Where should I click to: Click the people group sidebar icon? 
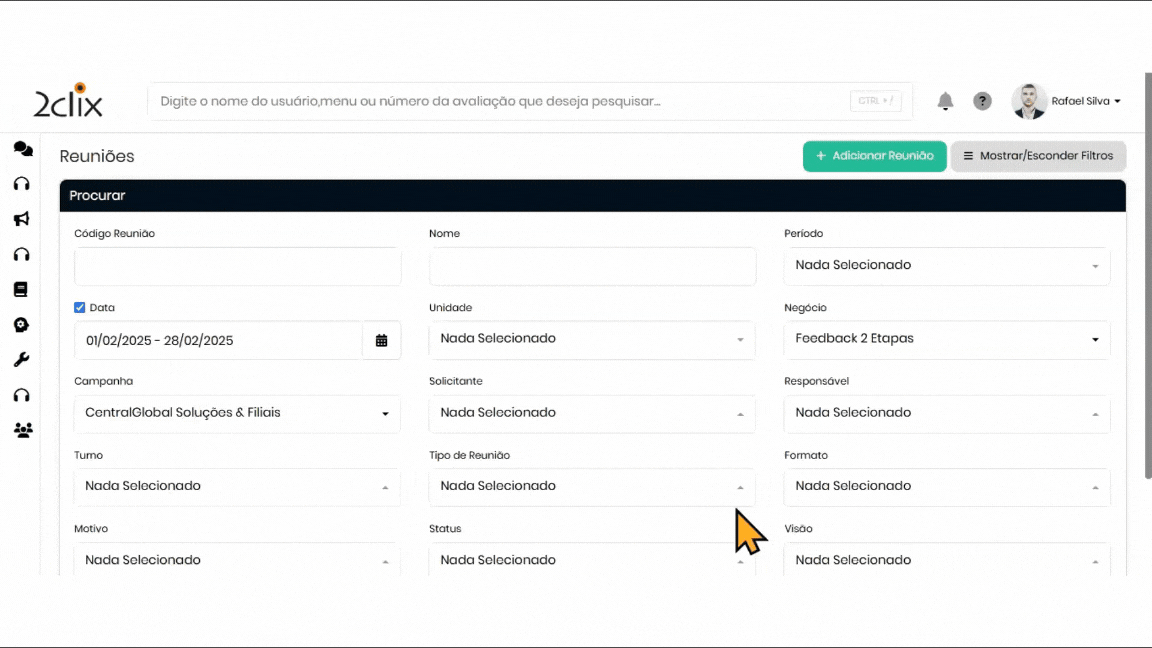pos(22,431)
